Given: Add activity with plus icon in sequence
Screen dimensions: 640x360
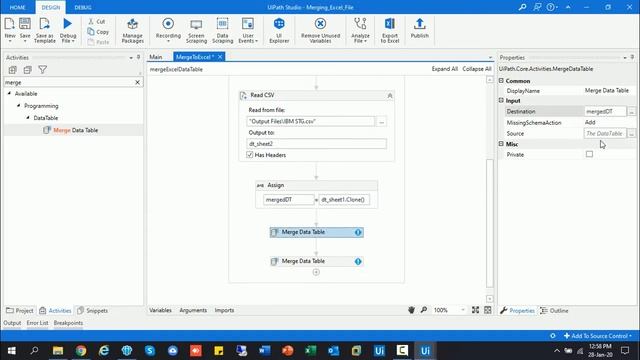Looking at the screenshot, I should click(x=316, y=272).
